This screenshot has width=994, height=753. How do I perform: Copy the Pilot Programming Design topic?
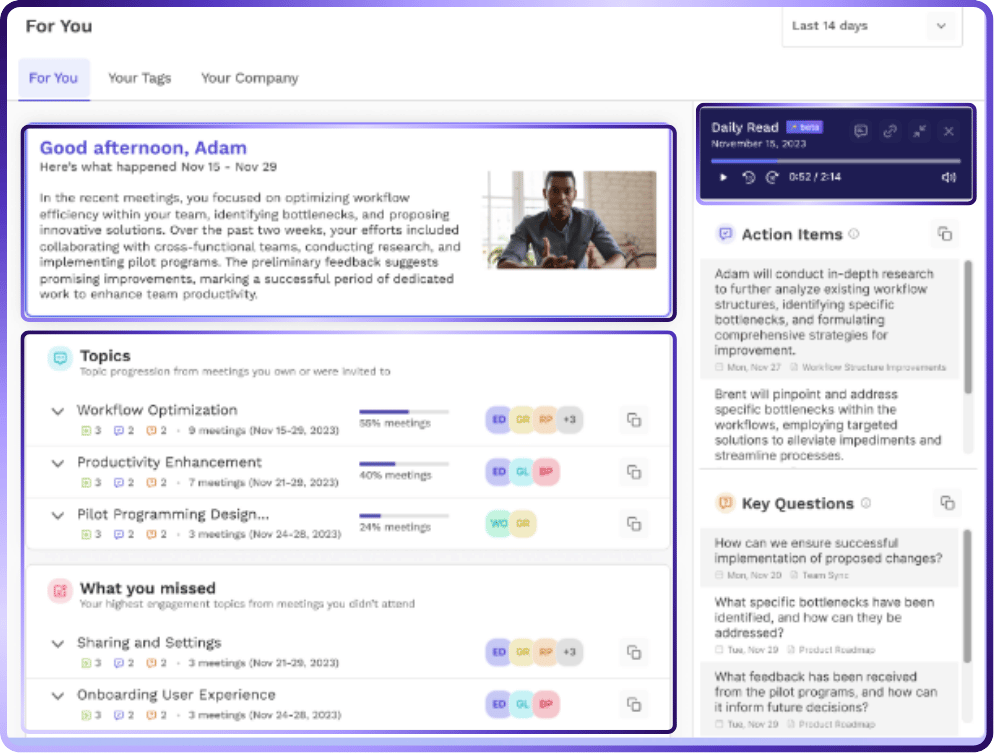click(x=633, y=524)
